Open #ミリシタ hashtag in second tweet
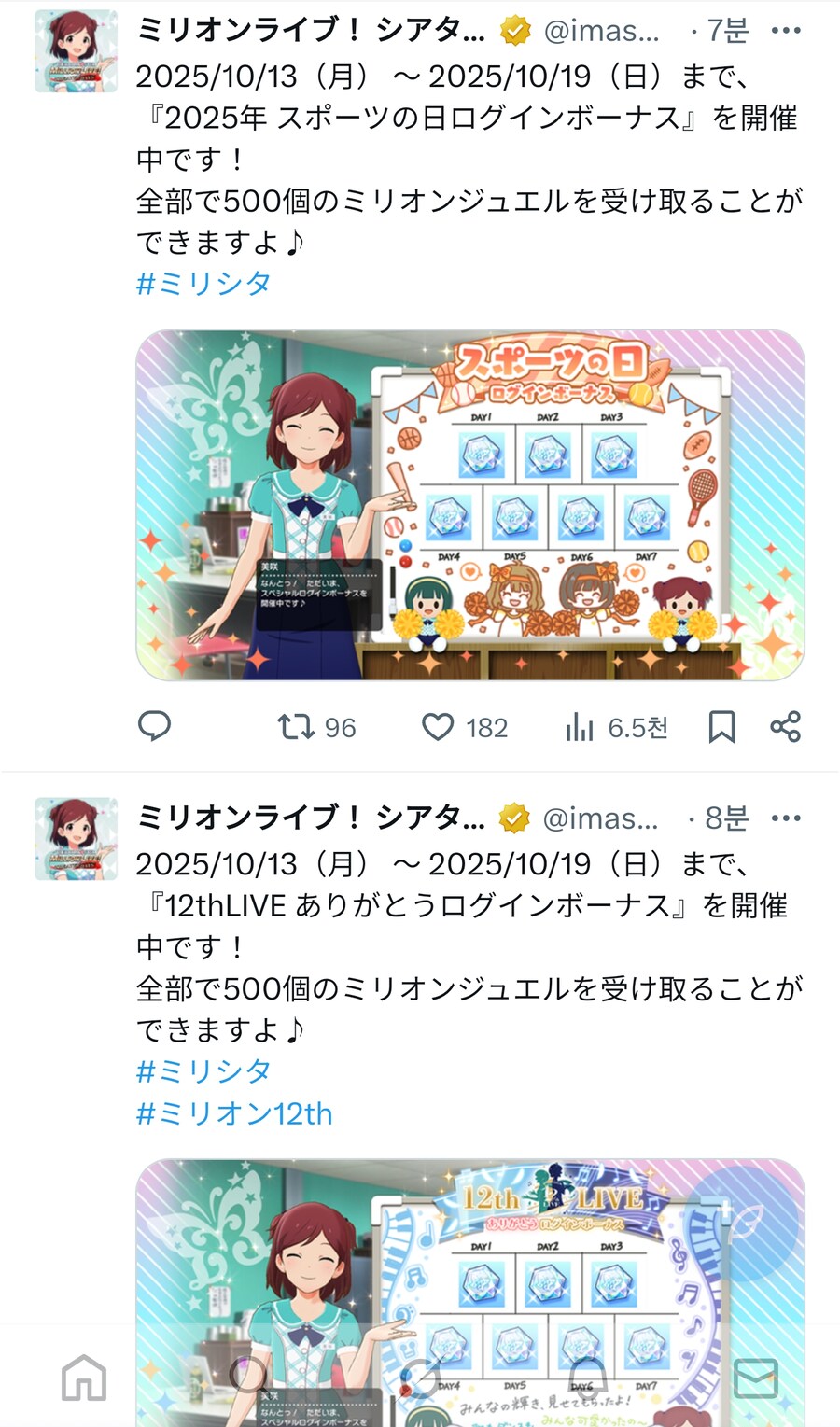The width and height of the screenshot is (840, 1427). (203, 1071)
